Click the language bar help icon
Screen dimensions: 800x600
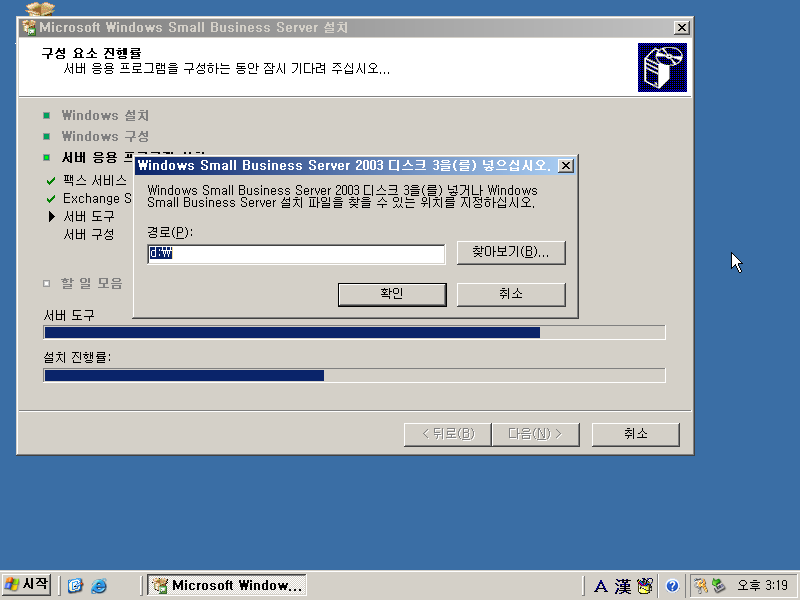(x=672, y=586)
